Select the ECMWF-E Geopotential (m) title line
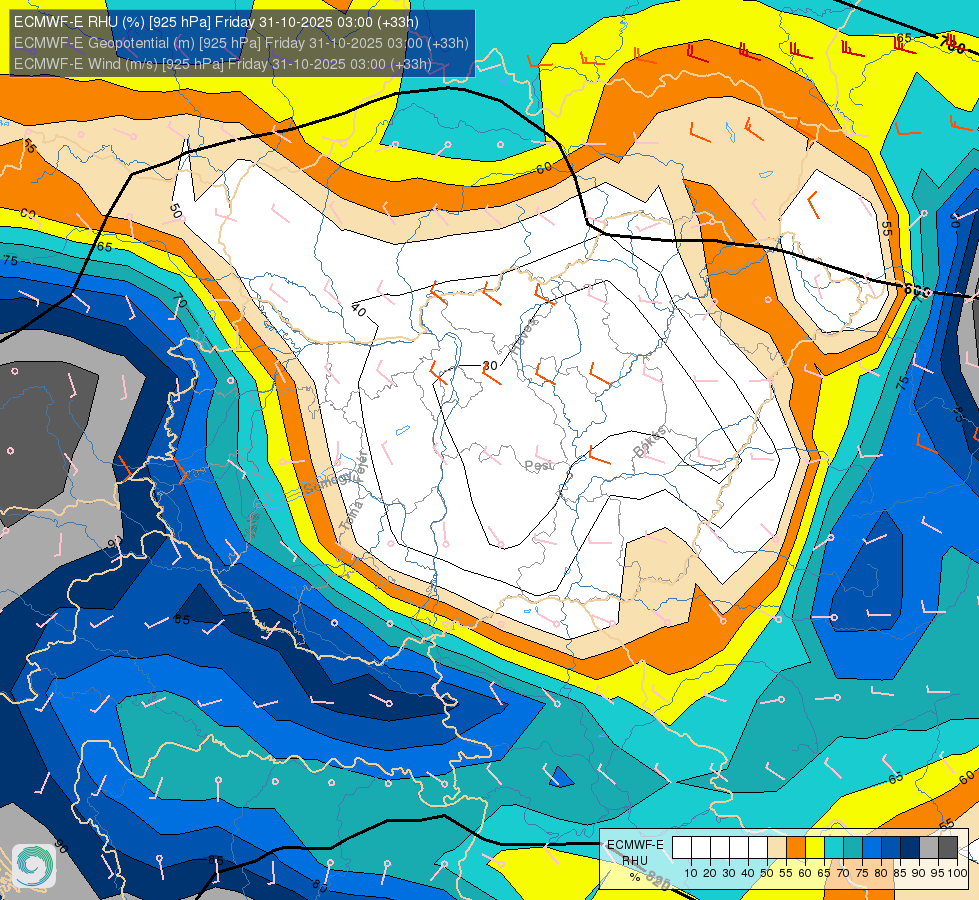Viewport: 979px width, 900px height. click(x=241, y=43)
